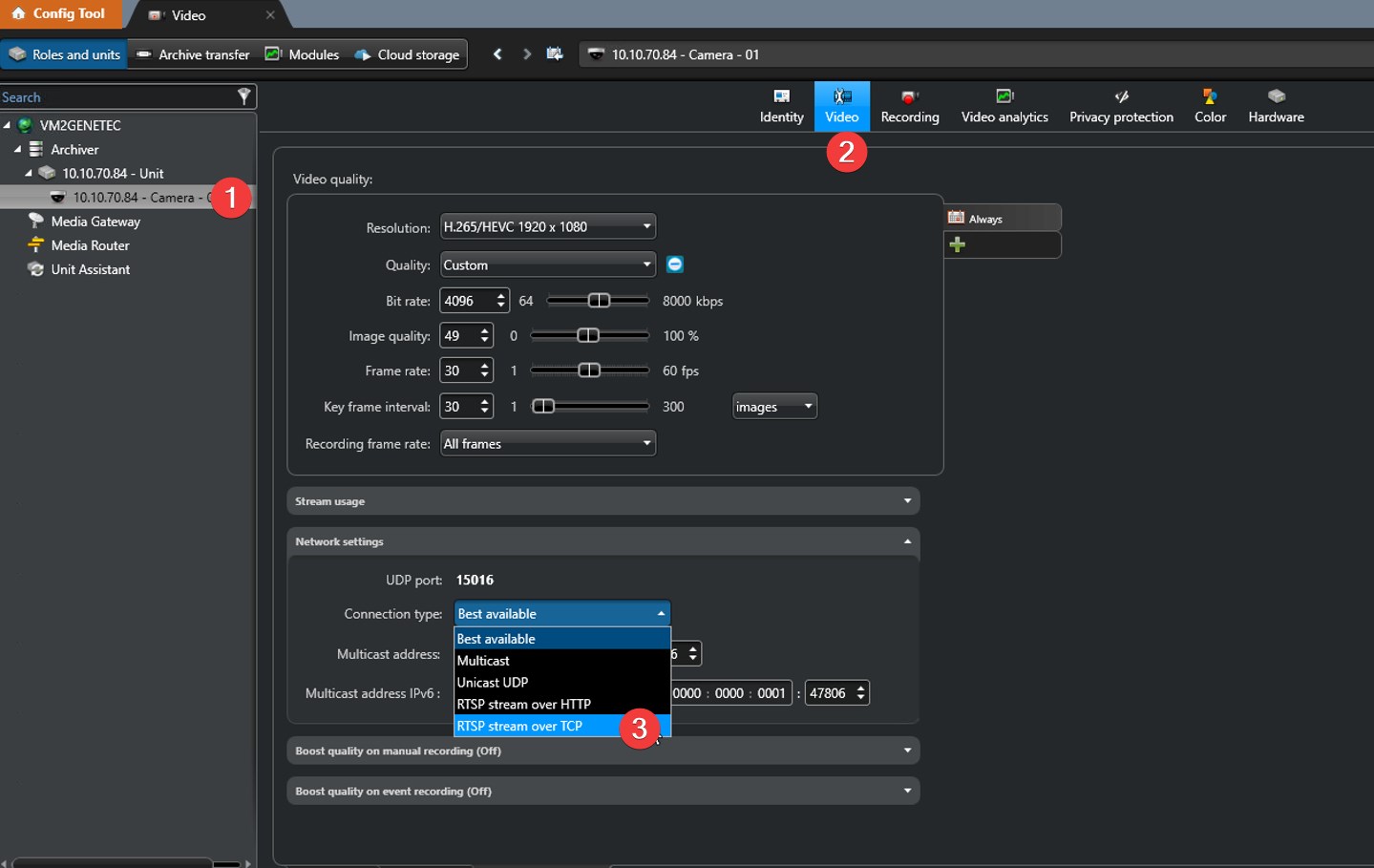Switch to the Recording tab
1374x868 pixels.
[909, 106]
